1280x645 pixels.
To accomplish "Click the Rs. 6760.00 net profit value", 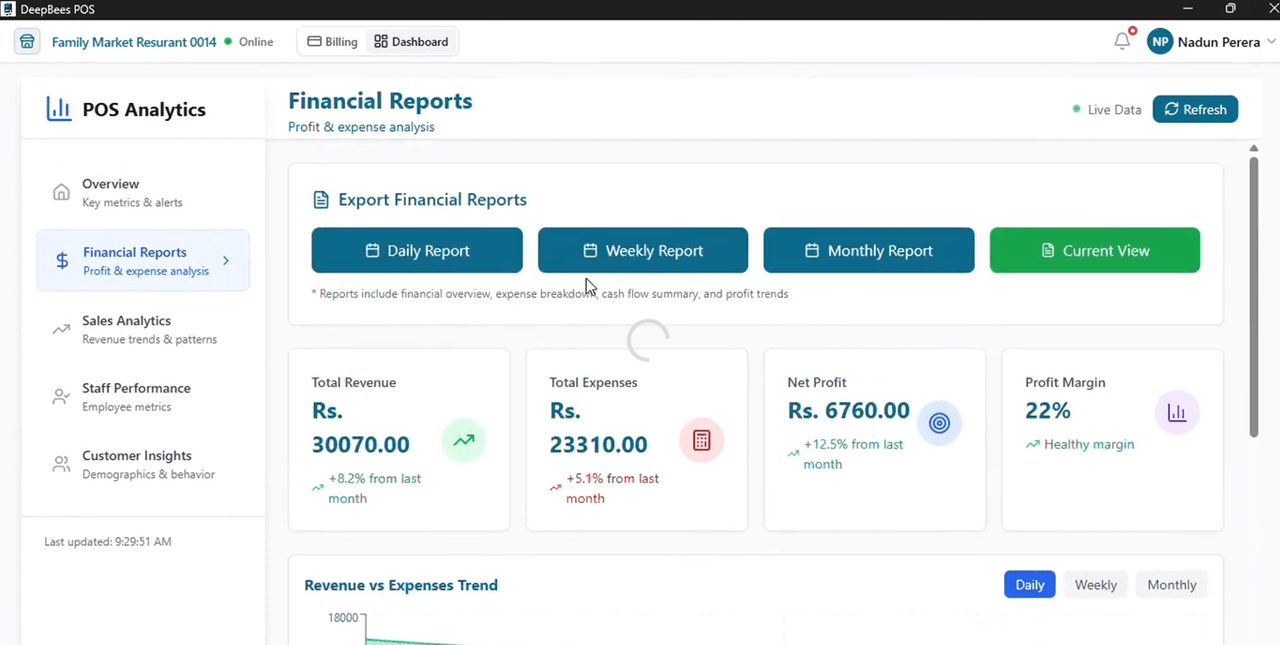I will (849, 411).
